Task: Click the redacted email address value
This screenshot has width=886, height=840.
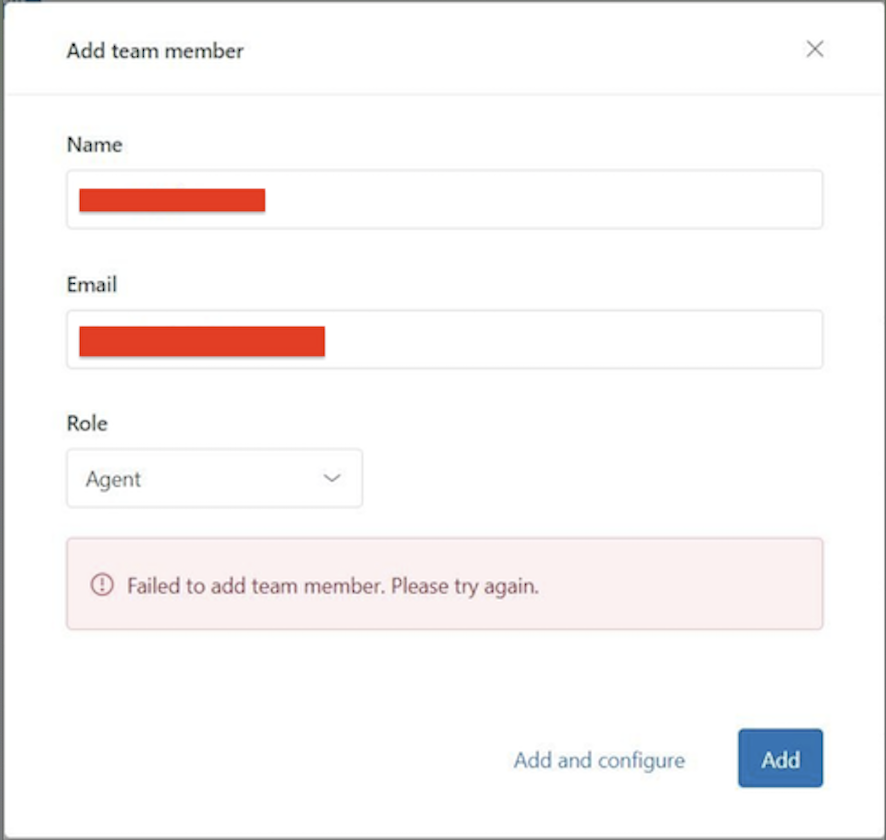Action: pyautogui.click(x=202, y=341)
